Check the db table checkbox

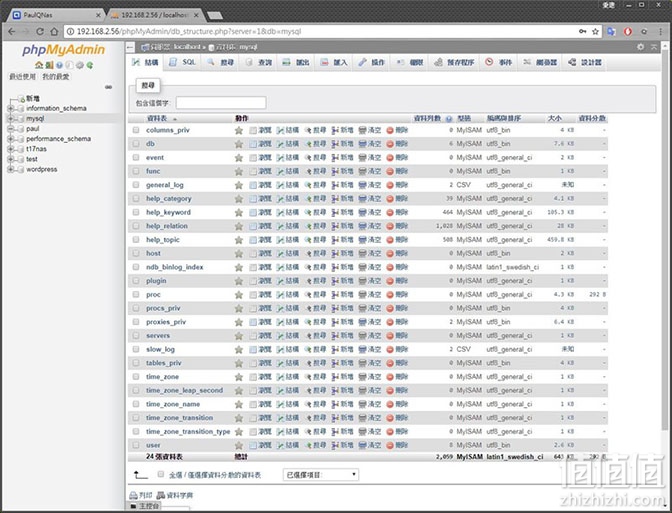[136, 144]
